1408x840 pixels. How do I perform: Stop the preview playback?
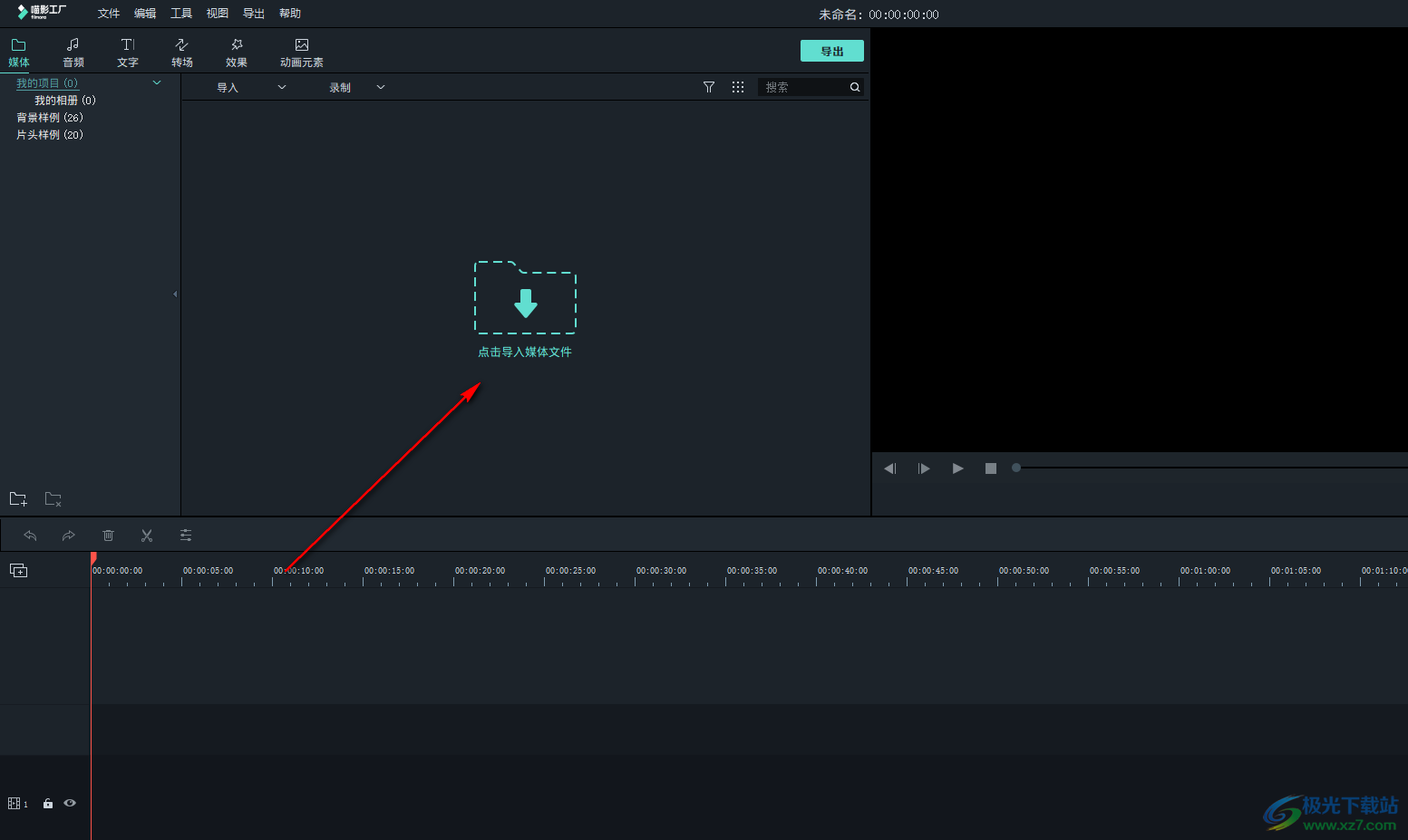point(991,468)
